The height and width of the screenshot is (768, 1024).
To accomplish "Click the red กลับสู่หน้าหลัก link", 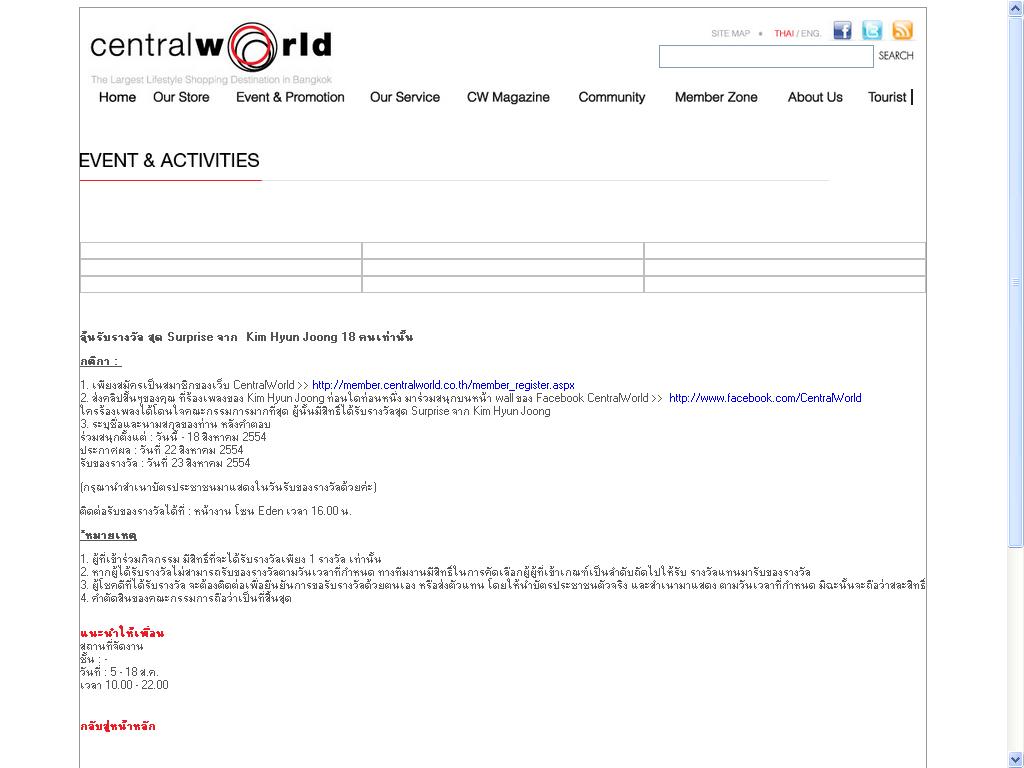I will click(118, 726).
